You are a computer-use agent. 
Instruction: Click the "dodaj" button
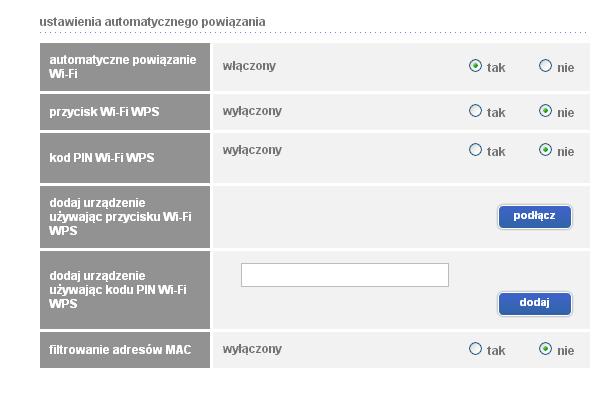coord(534,303)
